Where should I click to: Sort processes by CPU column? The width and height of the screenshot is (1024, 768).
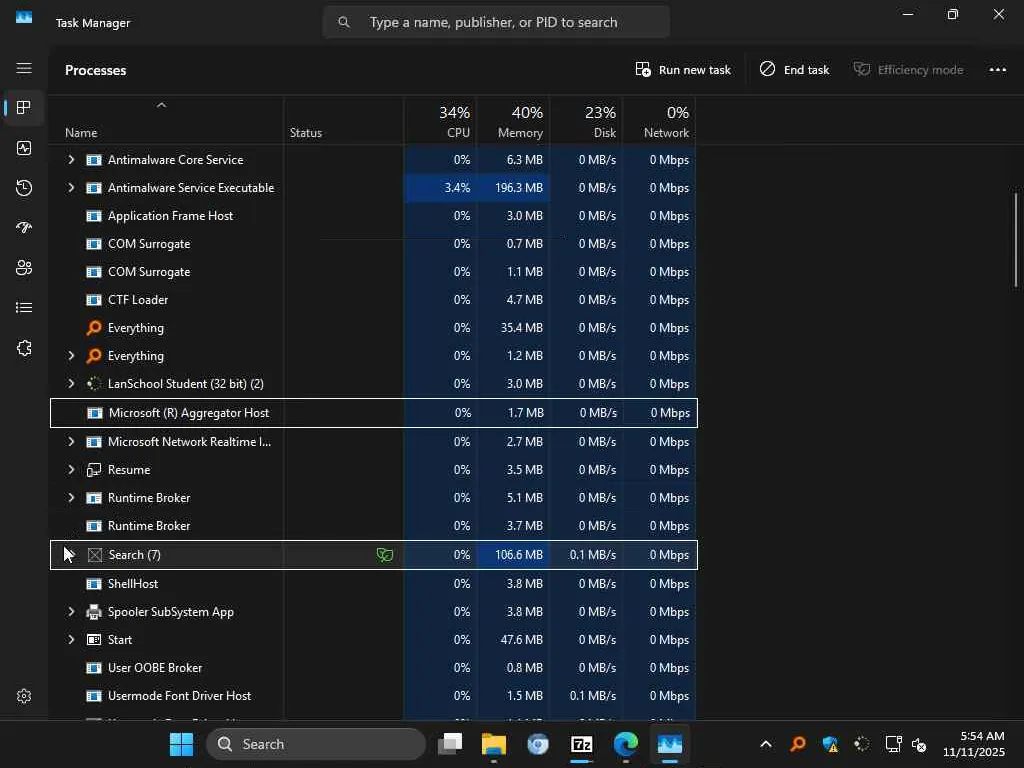(x=440, y=121)
